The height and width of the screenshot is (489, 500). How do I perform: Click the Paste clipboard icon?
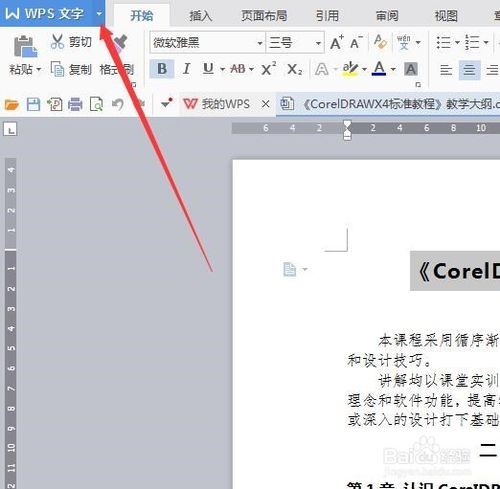pyautogui.click(x=25, y=46)
